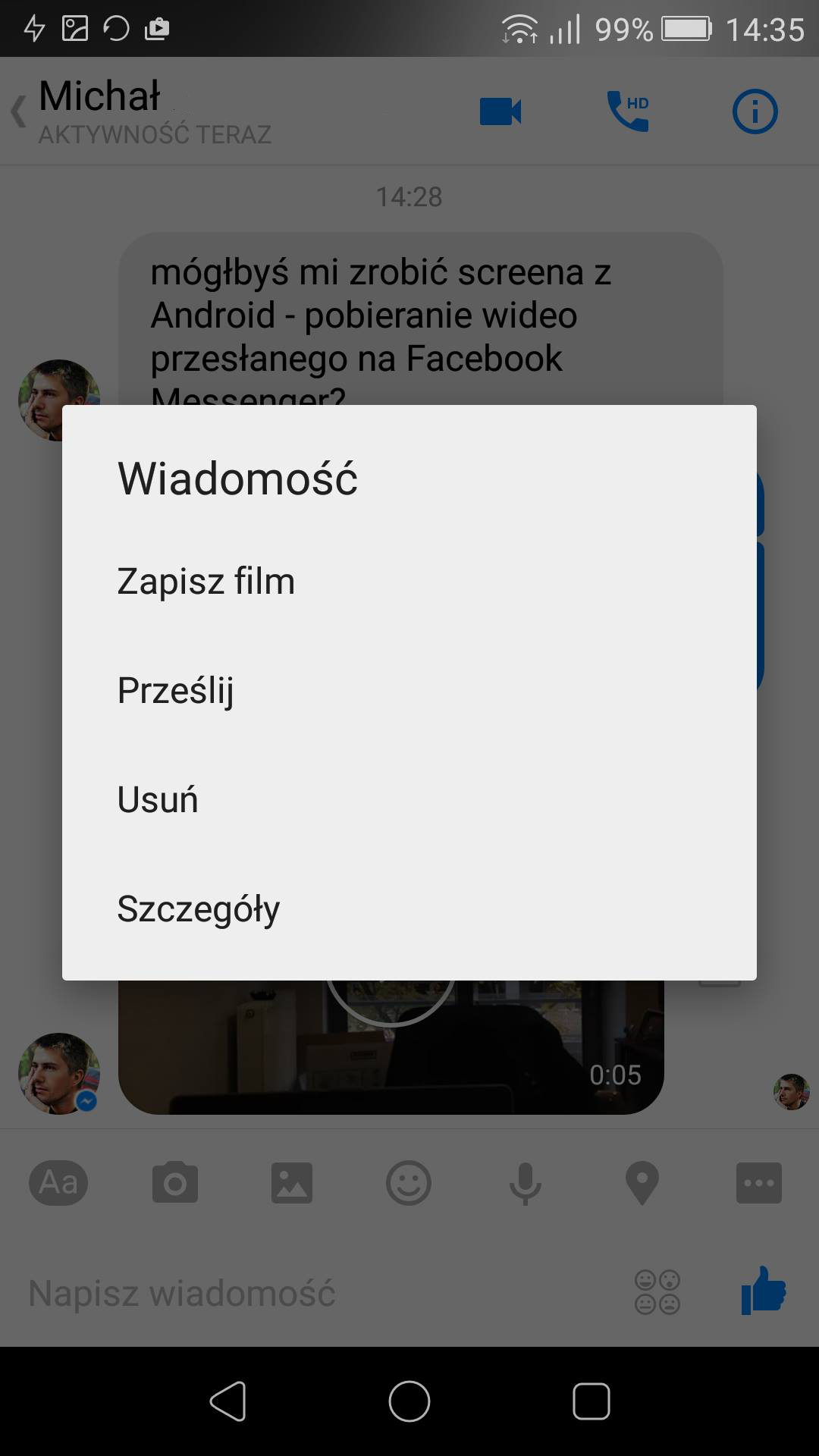
Task: Go back using the header arrow
Action: [x=18, y=111]
